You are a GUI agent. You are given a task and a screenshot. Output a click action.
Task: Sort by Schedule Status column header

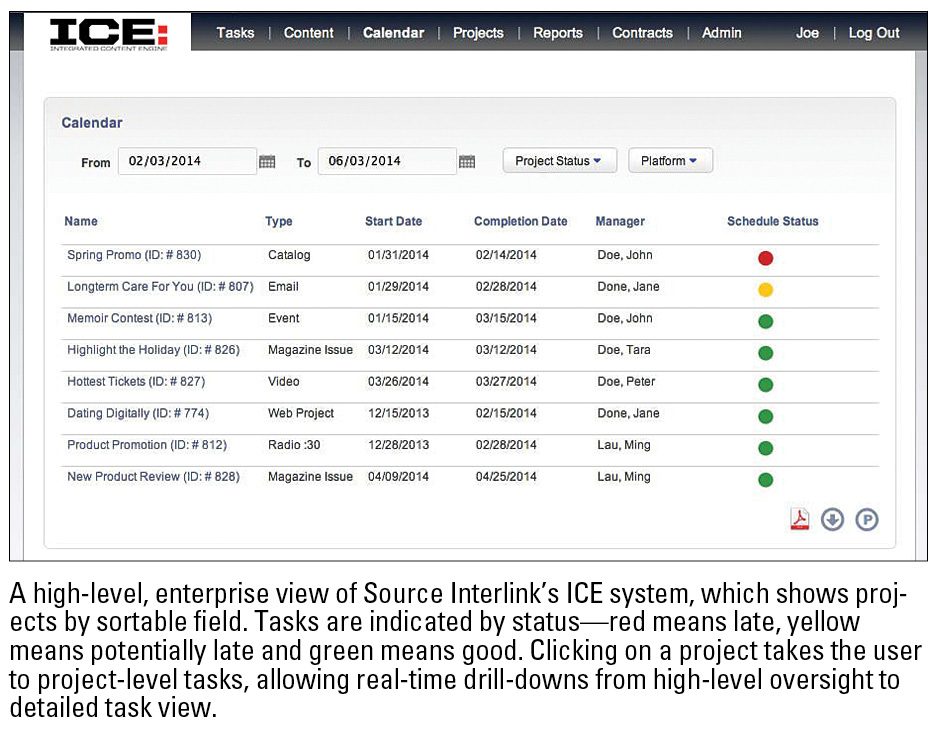[x=772, y=221]
